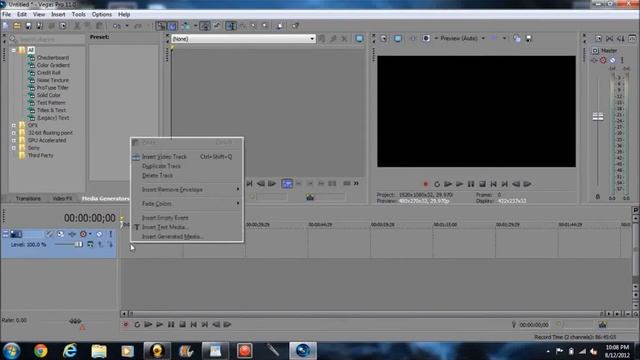Viewport: 640px width, 360px height.
Task: Toggle Loop Playback under video preview
Action: pos(437,184)
